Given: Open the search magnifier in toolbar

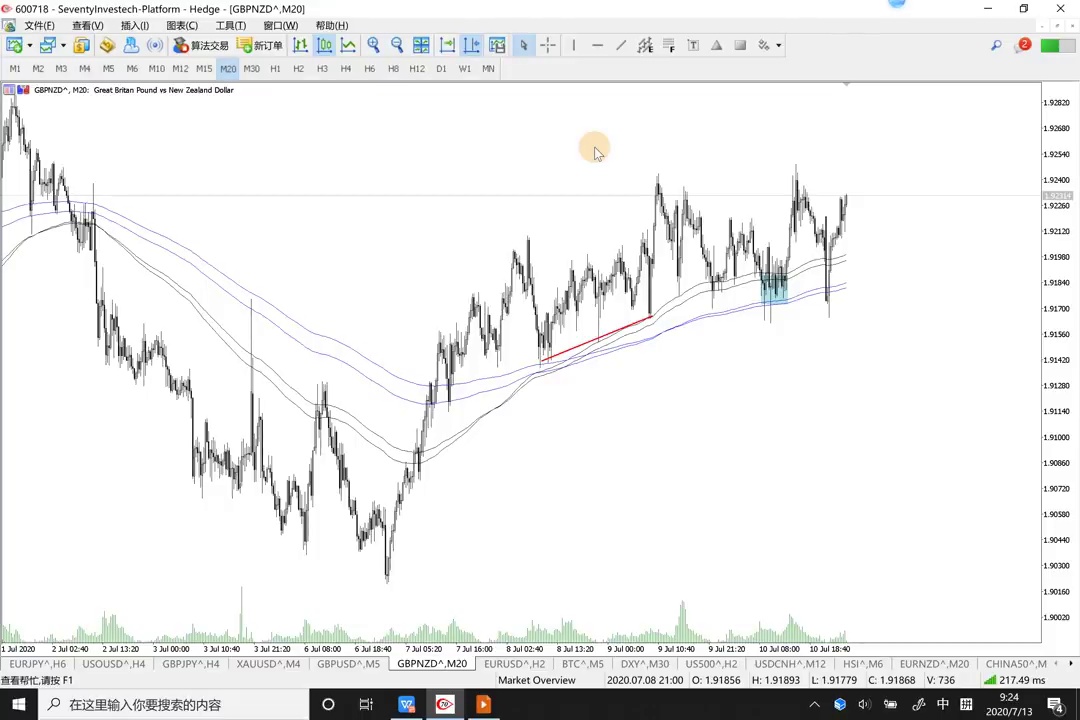Looking at the screenshot, I should point(996,45).
